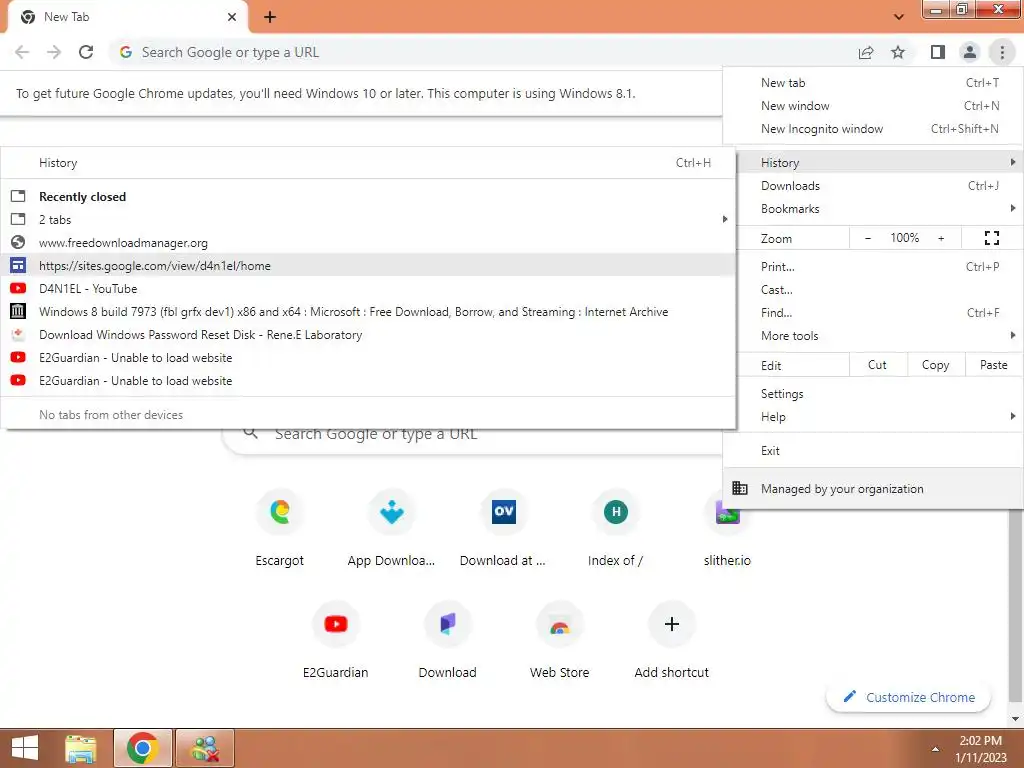Choose New tab from Chrome menu
The height and width of the screenshot is (768, 1024).
873,82
